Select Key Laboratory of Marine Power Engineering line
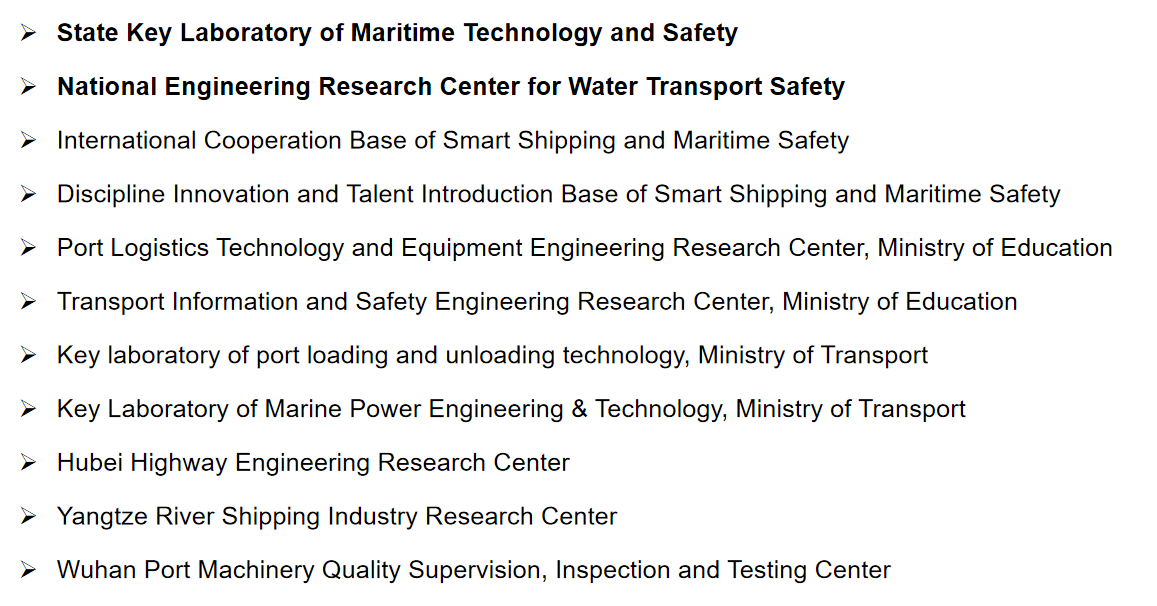 [x=511, y=409]
